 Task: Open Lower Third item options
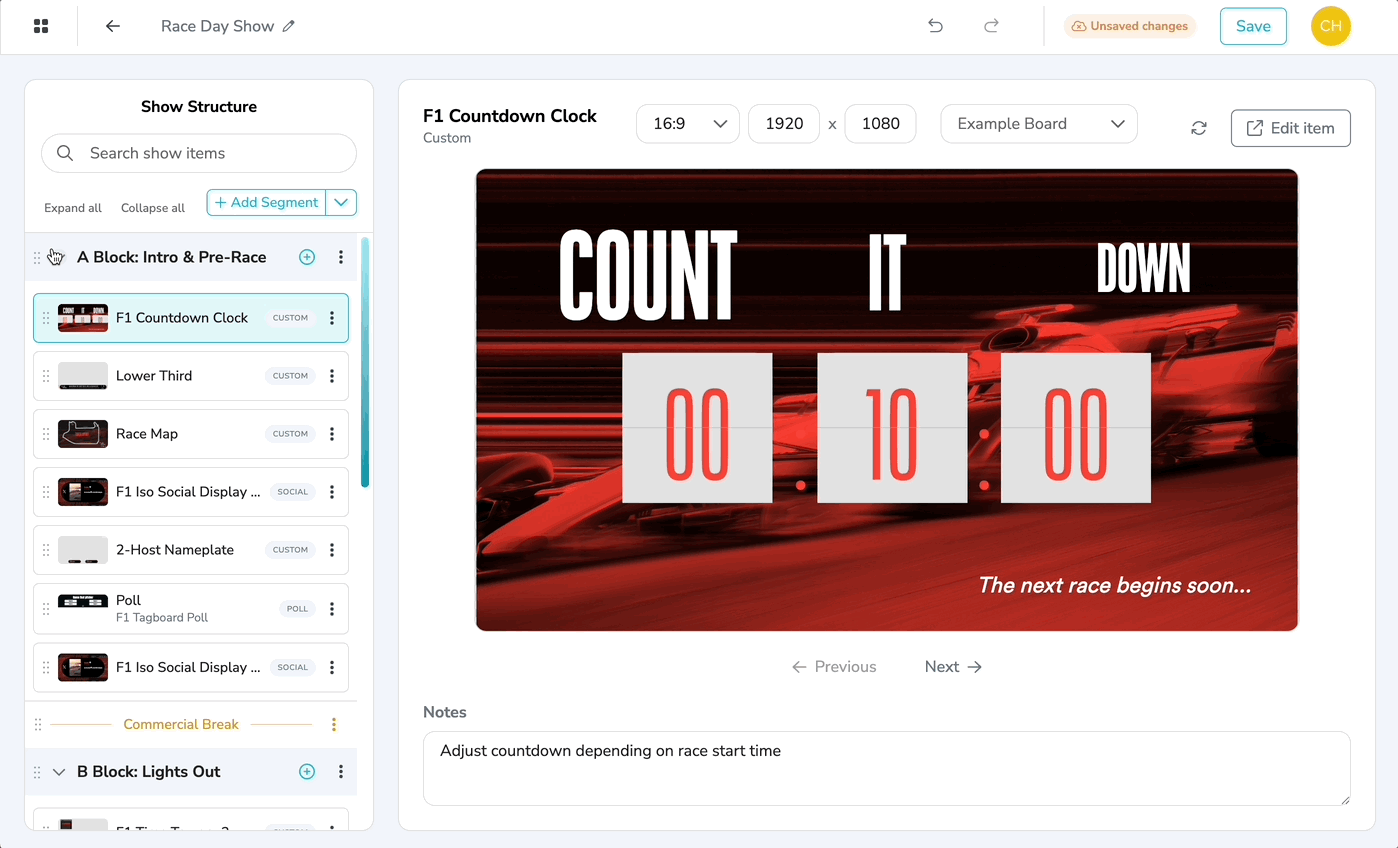click(x=332, y=376)
